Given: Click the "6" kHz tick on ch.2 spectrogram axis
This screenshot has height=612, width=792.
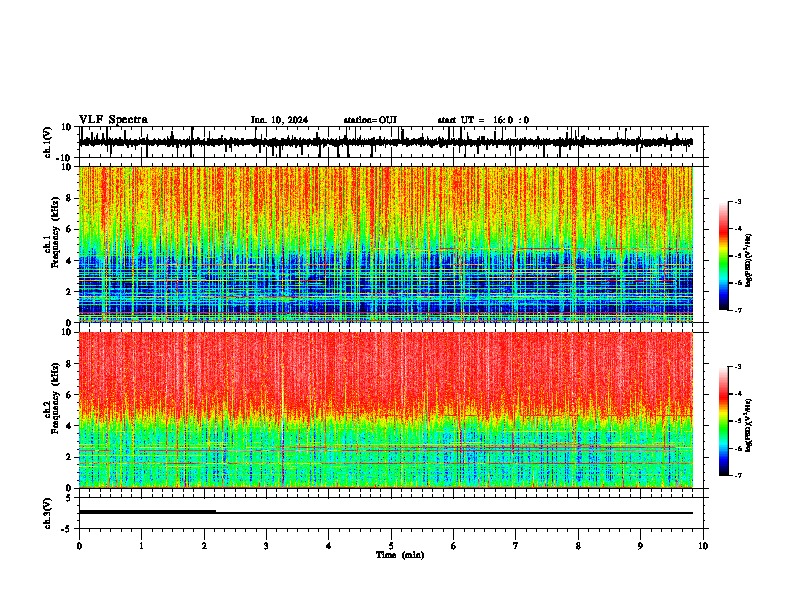Looking at the screenshot, I should (70, 395).
